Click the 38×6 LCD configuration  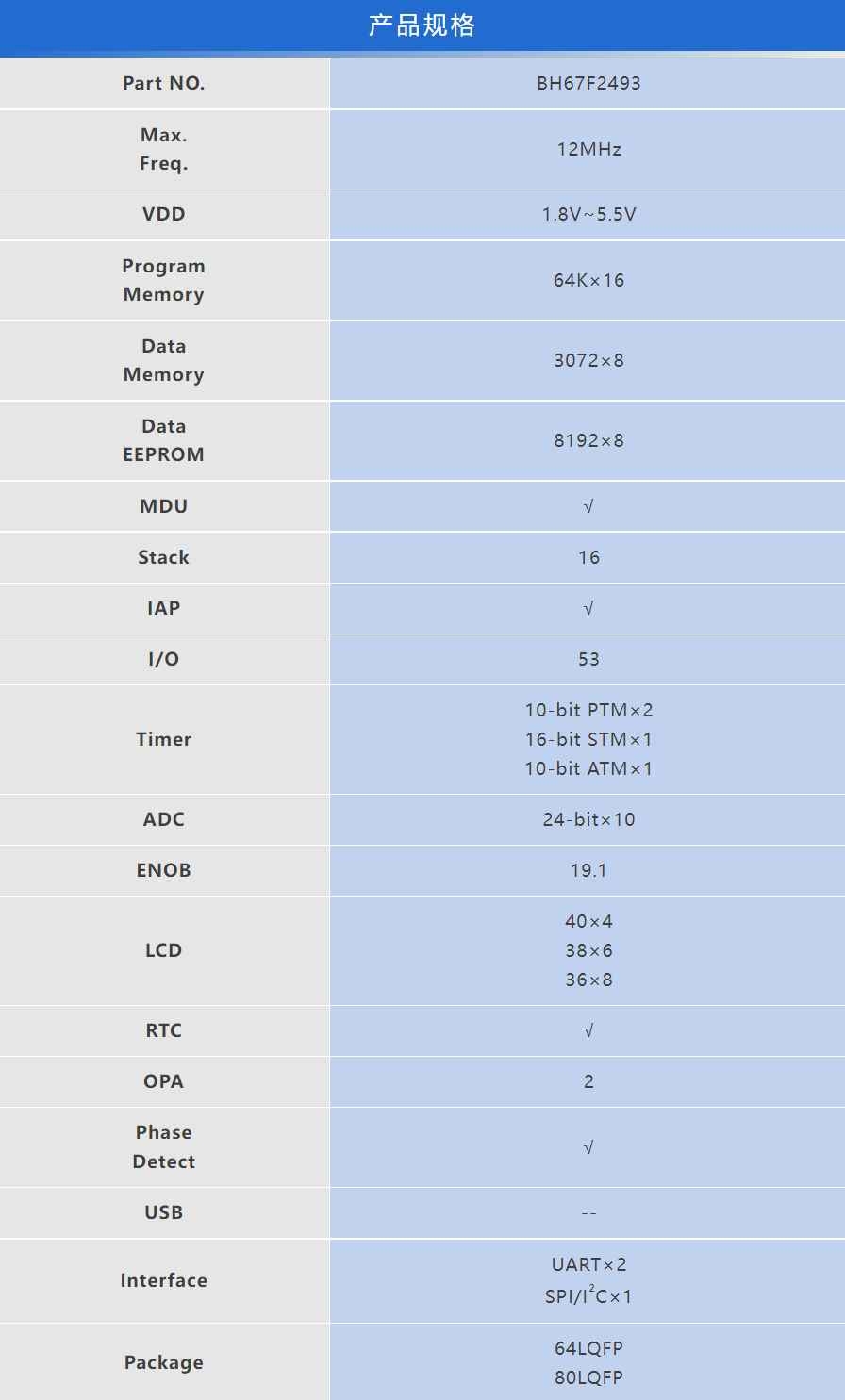click(588, 950)
